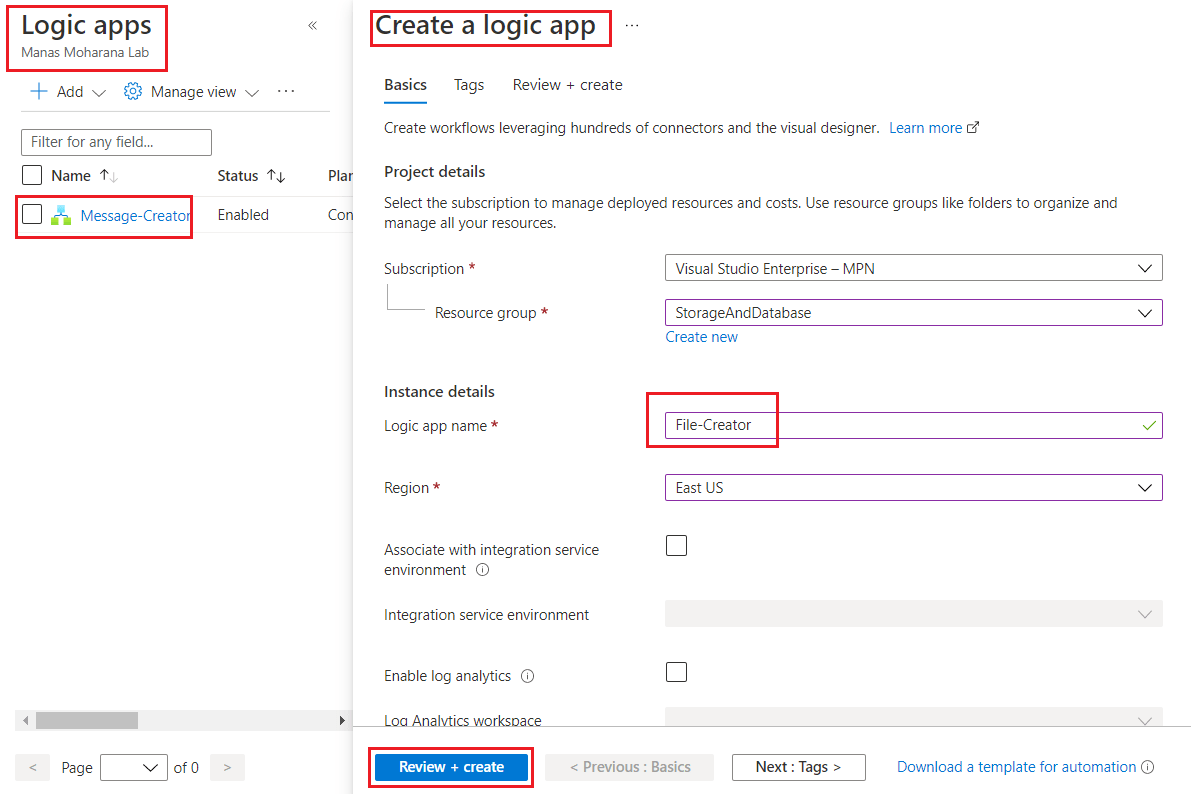Switch to the Tags tab
1191x794 pixels.
469,85
